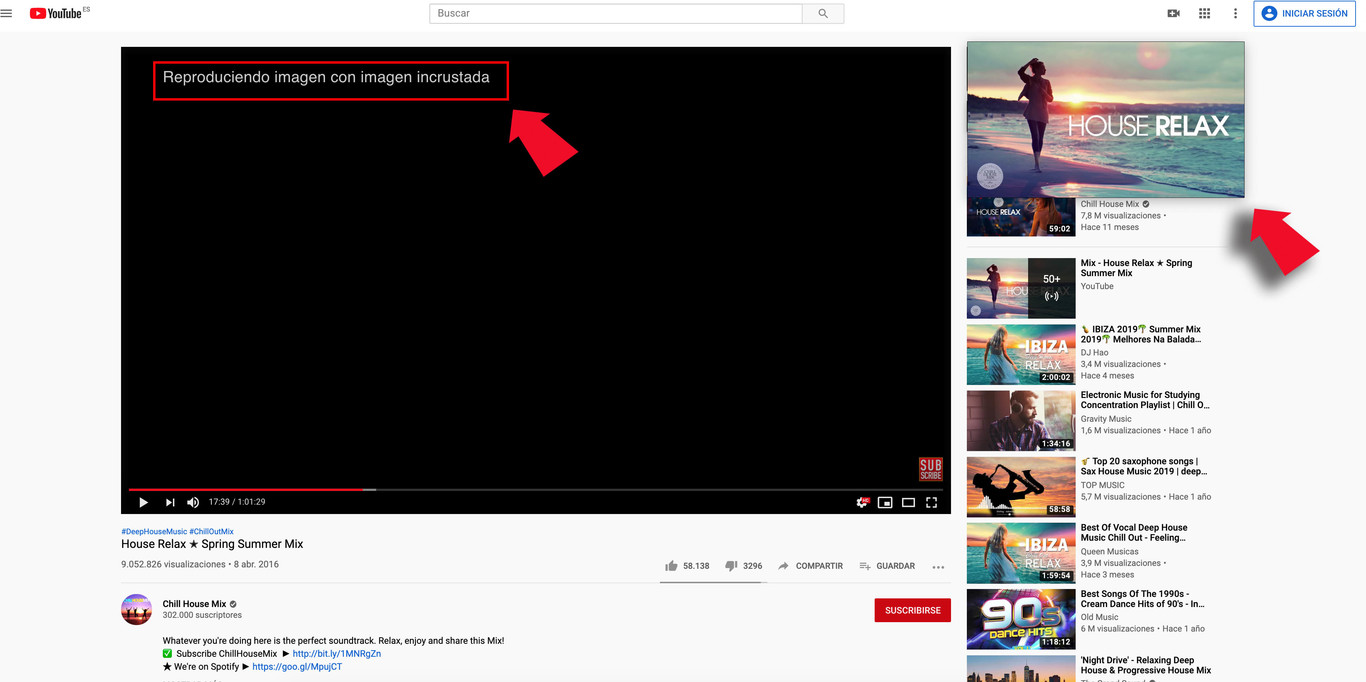
Task: Open the 1:59:54 Ibiza Relax thumbnail
Action: pos(1021,552)
